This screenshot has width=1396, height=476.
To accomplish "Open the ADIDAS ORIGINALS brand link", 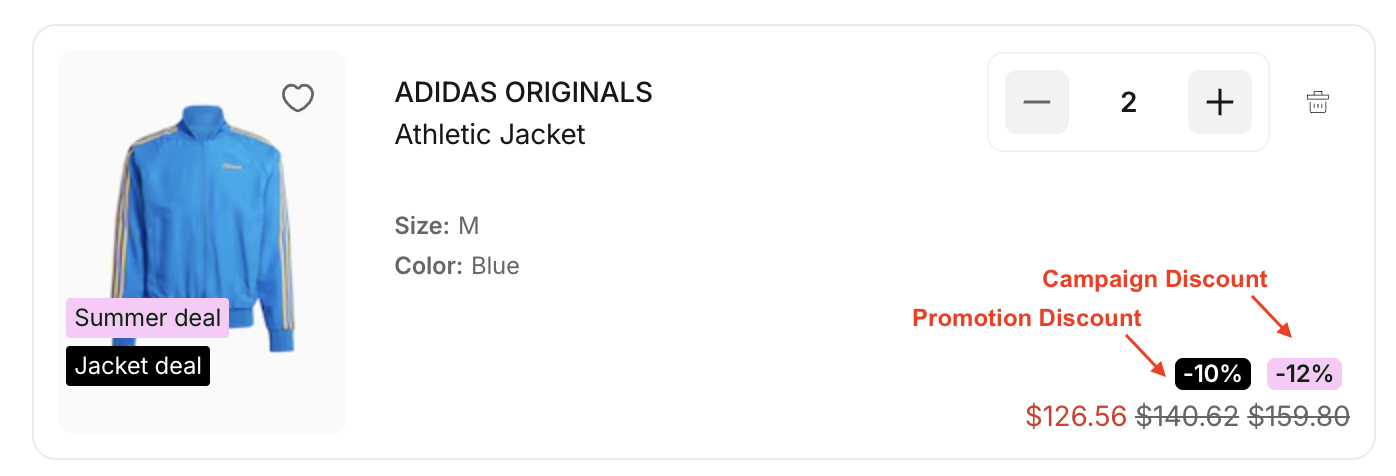I will coord(523,93).
